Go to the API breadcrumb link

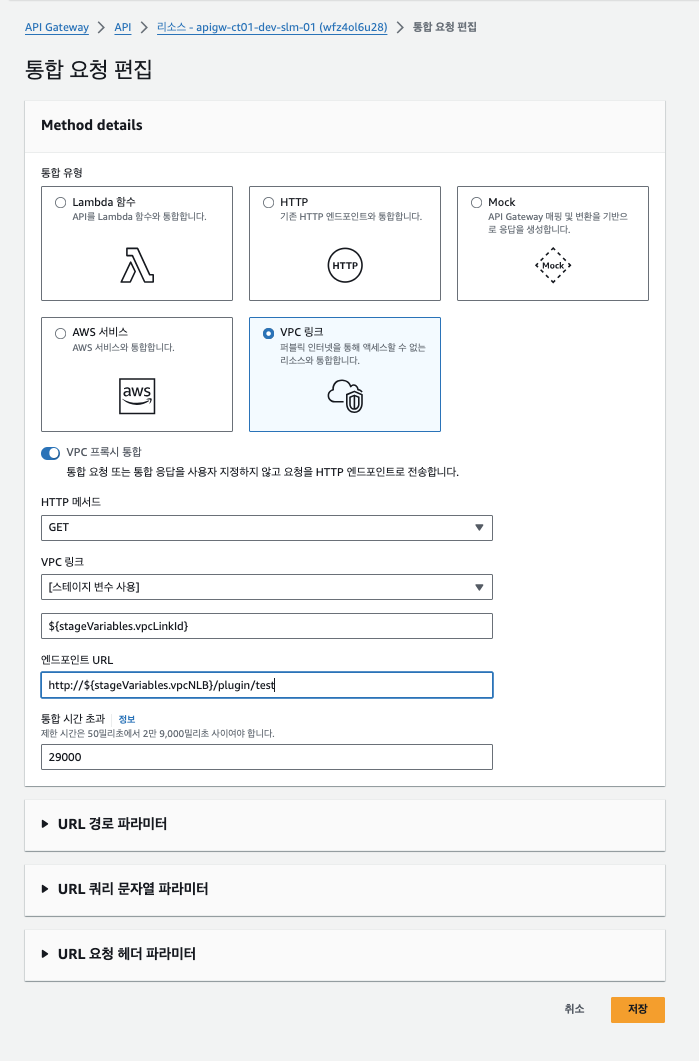coord(122,27)
